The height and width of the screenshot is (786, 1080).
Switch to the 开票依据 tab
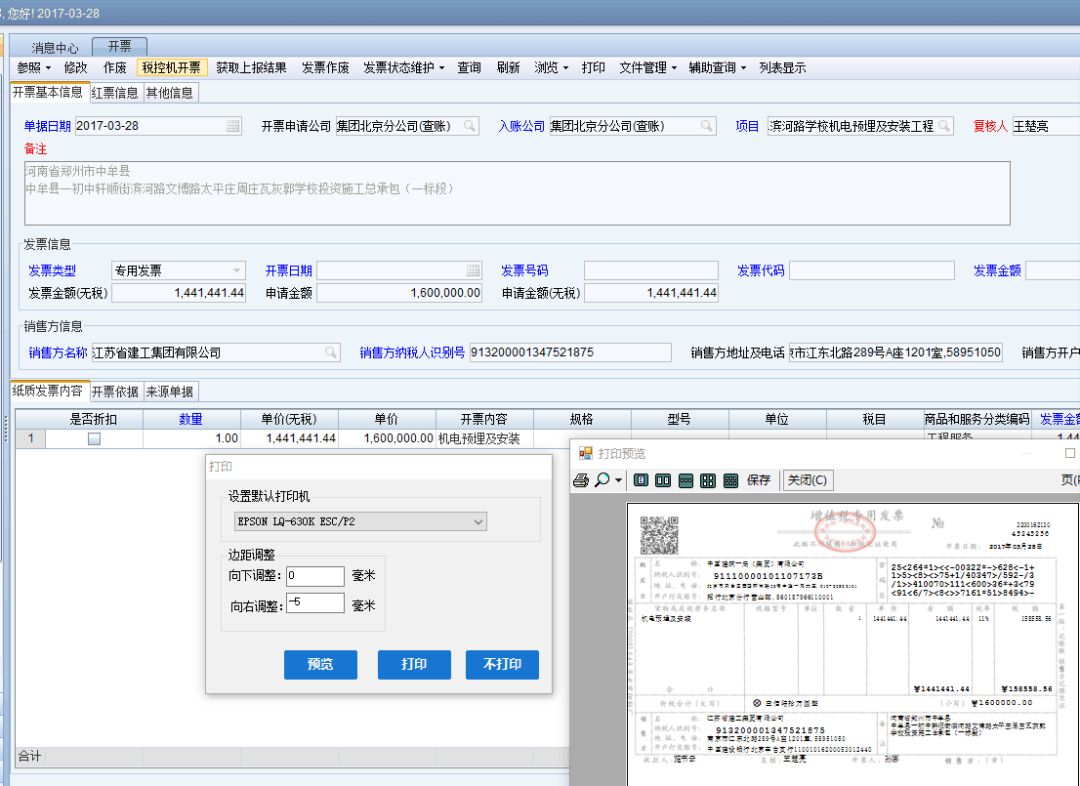pyautogui.click(x=115, y=392)
